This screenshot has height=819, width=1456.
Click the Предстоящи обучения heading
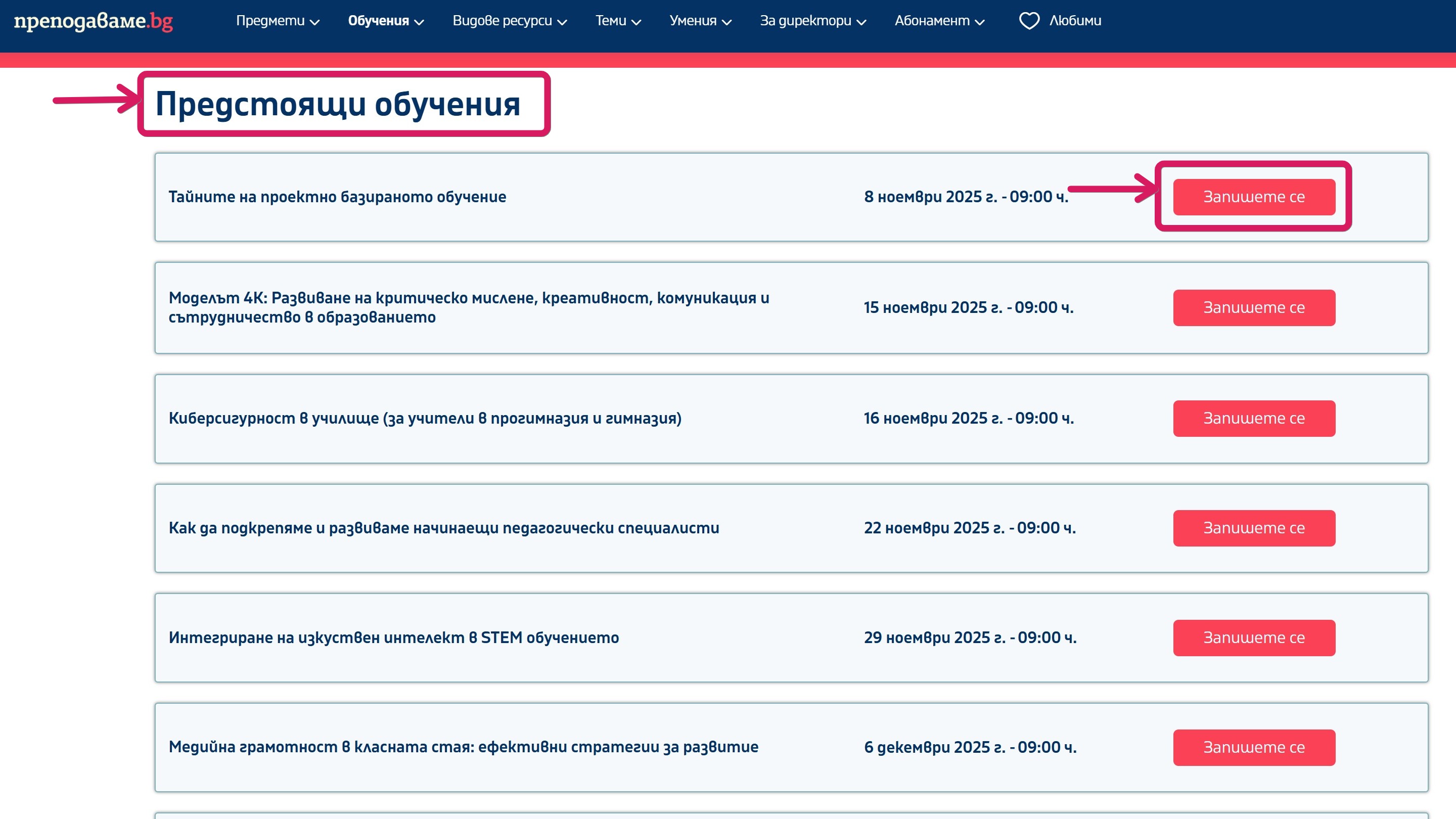coord(337,104)
